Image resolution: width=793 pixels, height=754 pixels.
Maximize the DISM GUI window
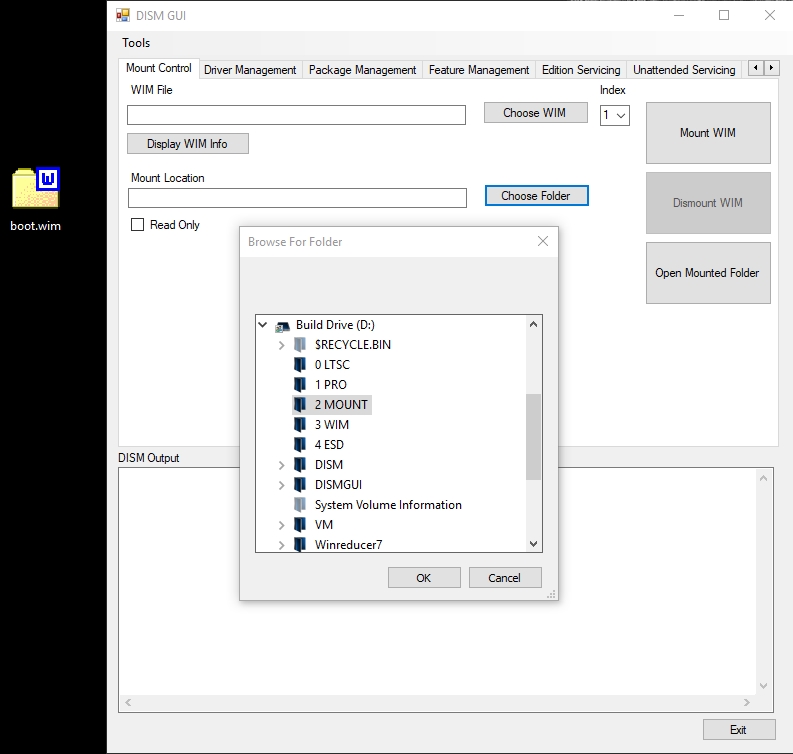[724, 15]
